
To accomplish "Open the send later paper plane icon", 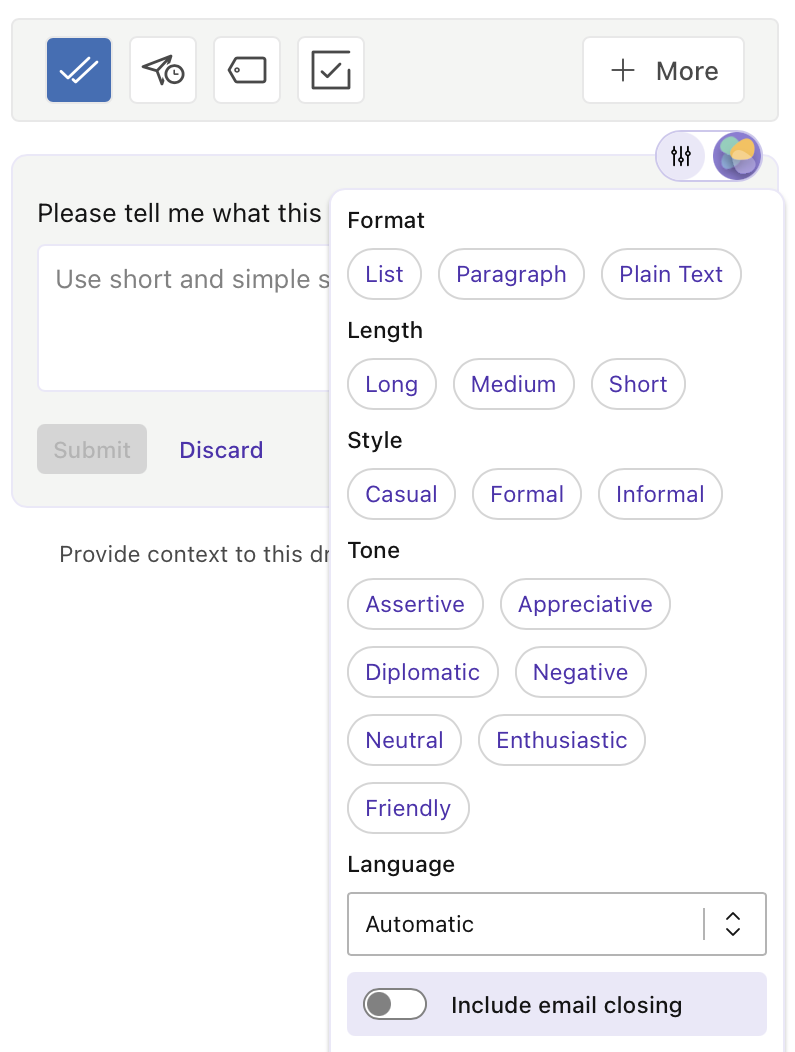I will (163, 70).
